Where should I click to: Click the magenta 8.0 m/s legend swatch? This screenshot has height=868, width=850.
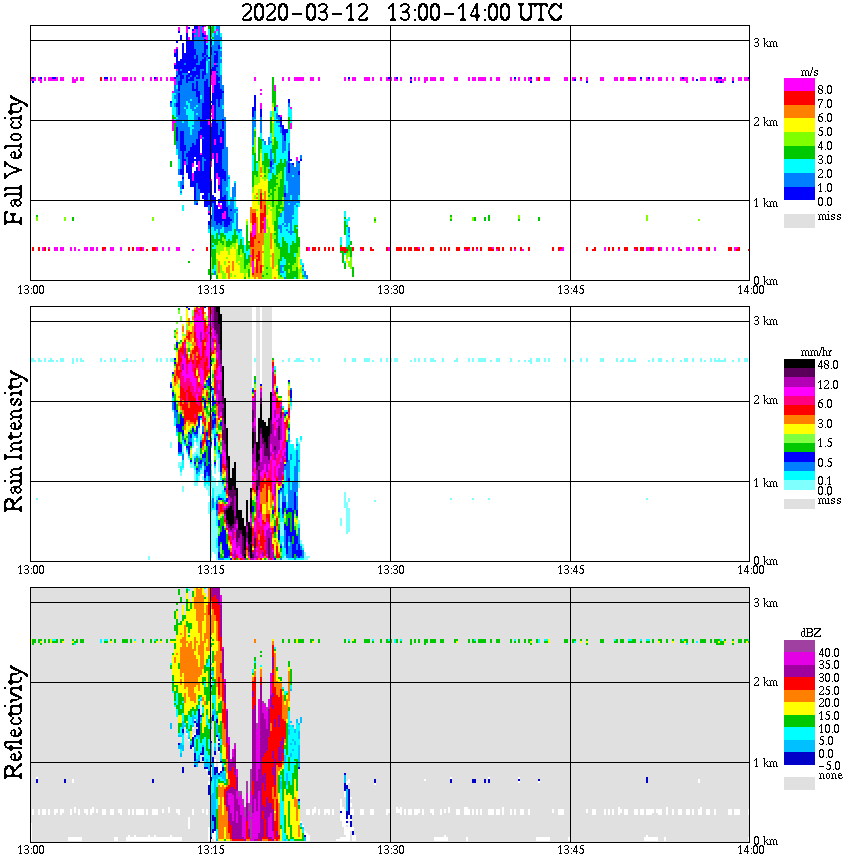click(x=799, y=85)
